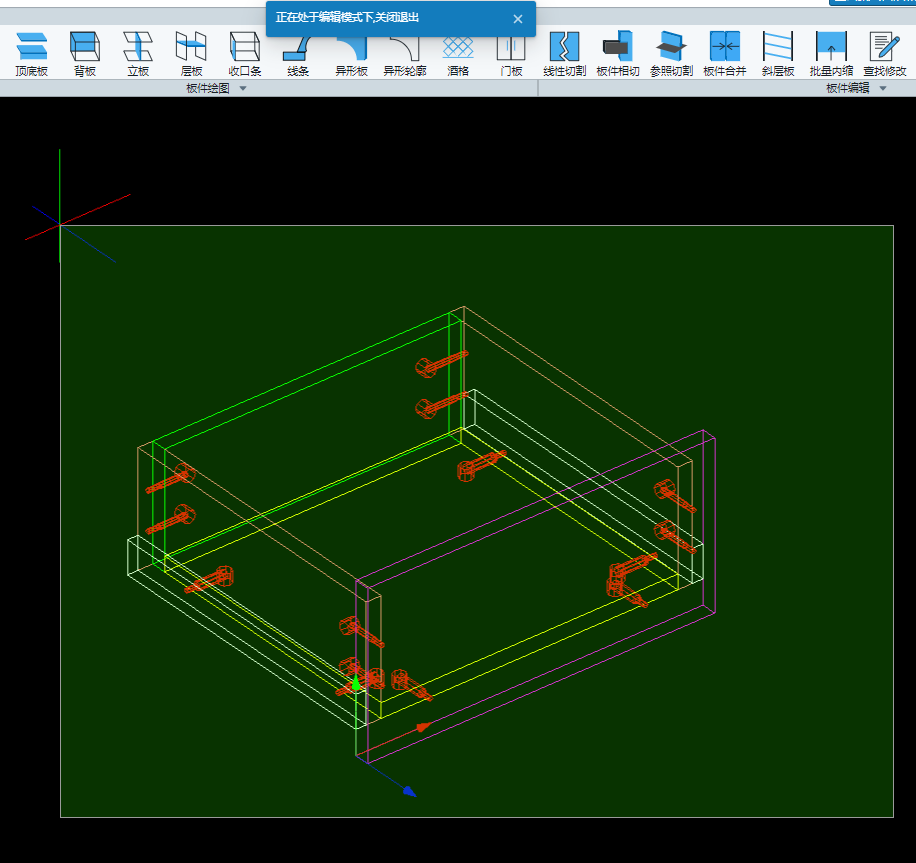Select the 参照切割 reference cut tool
This screenshot has width=916, height=863.
pos(671,53)
